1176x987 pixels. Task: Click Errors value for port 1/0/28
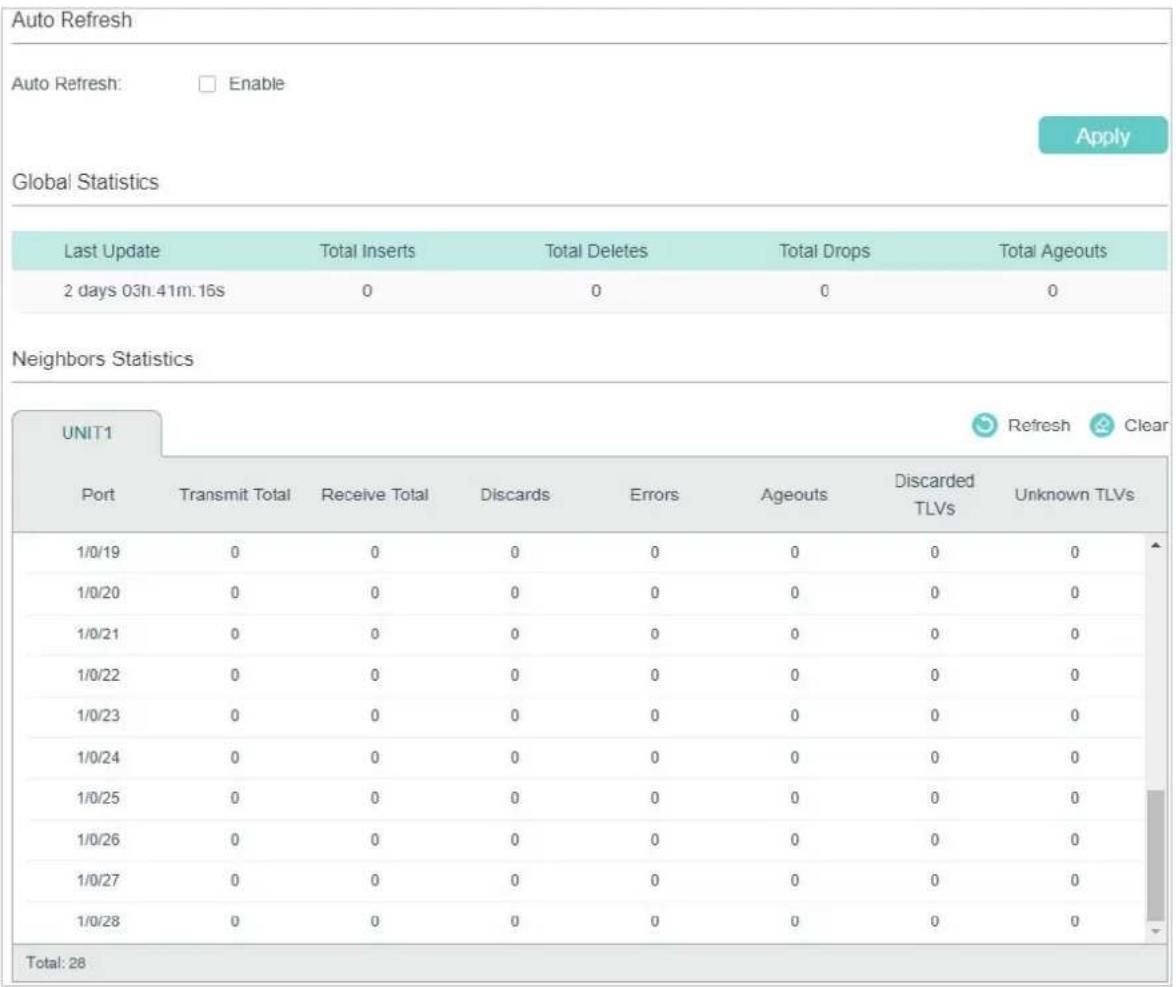654,922
